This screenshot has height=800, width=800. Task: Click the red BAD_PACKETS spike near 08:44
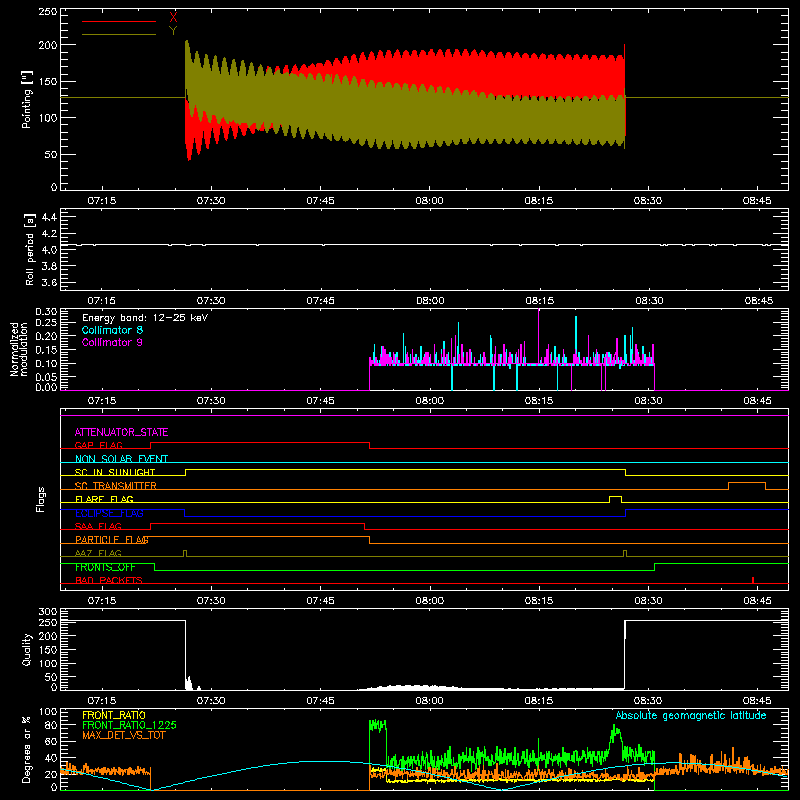(753, 580)
